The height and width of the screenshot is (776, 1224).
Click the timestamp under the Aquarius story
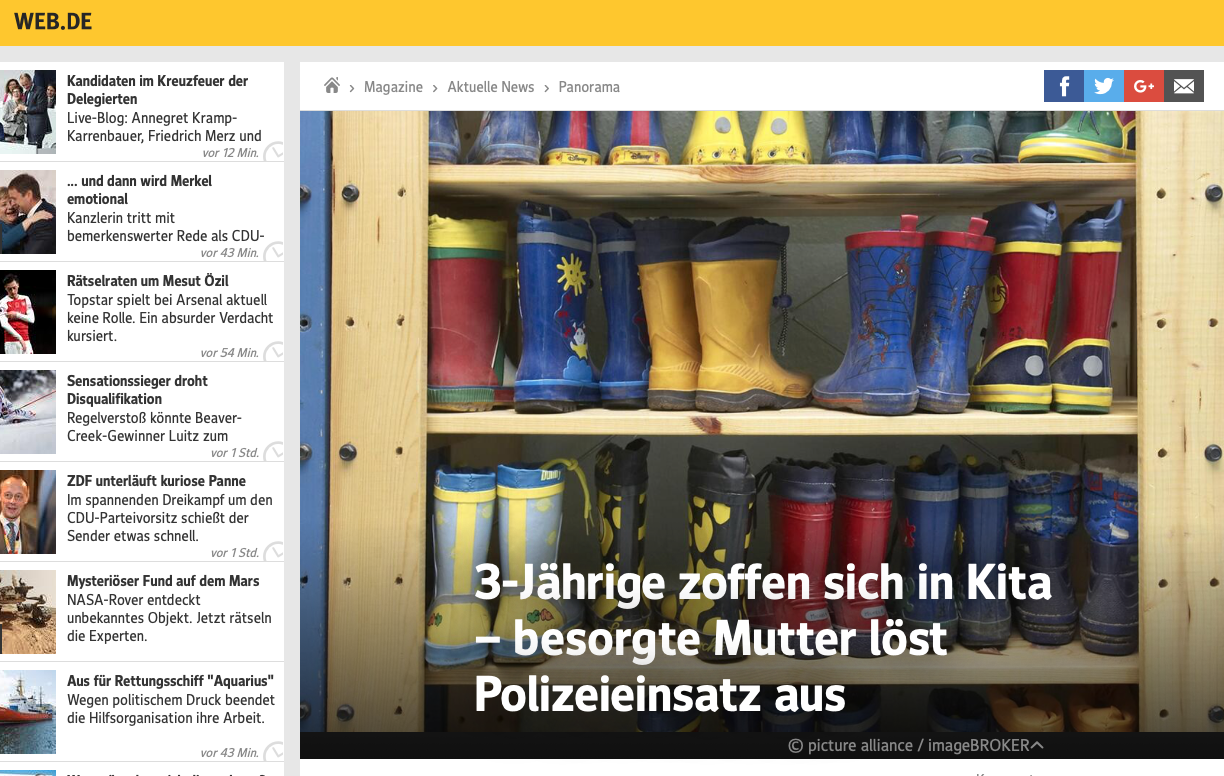(x=229, y=753)
